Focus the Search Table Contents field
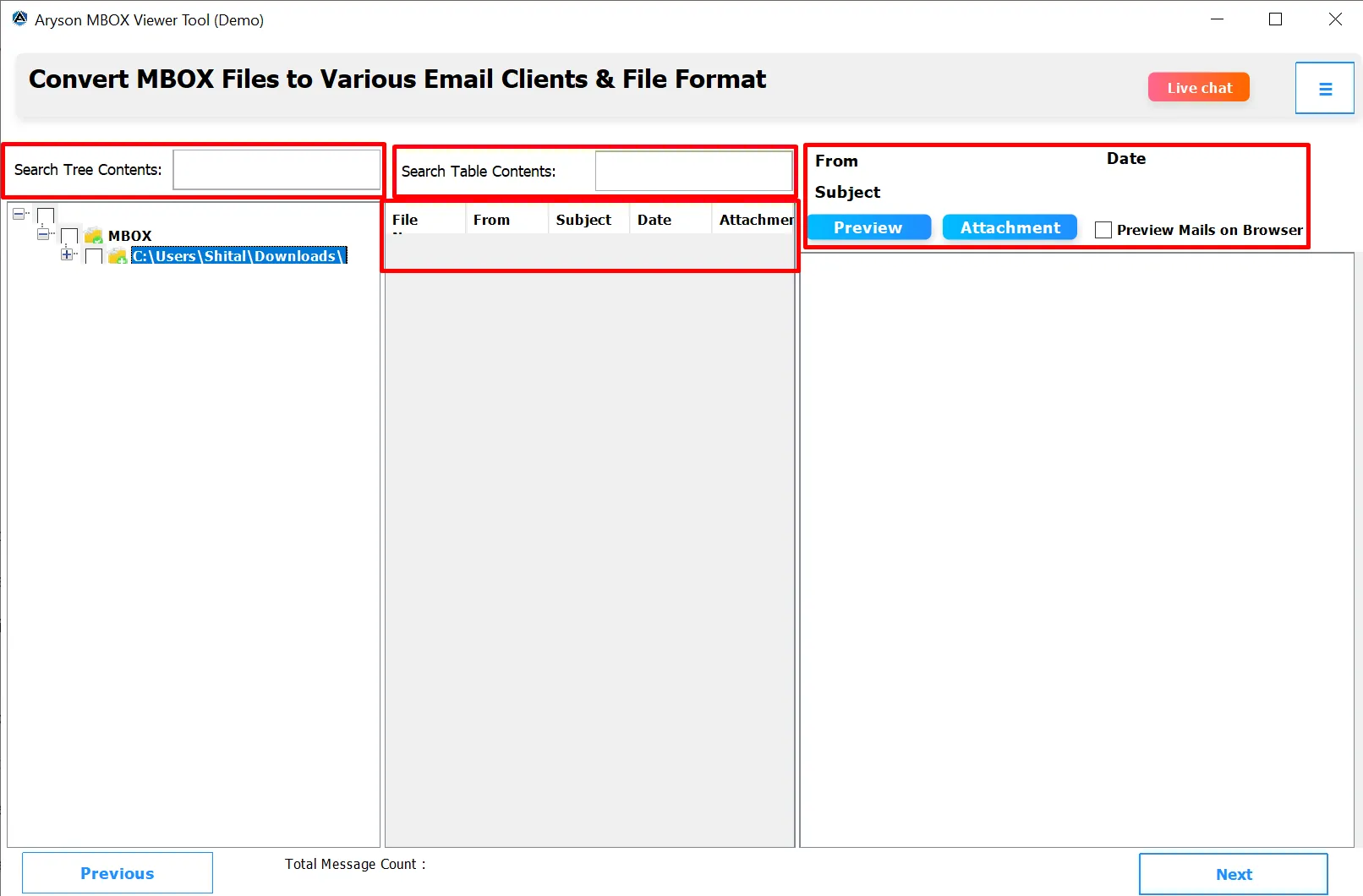Viewport: 1363px width, 896px height. (692, 172)
